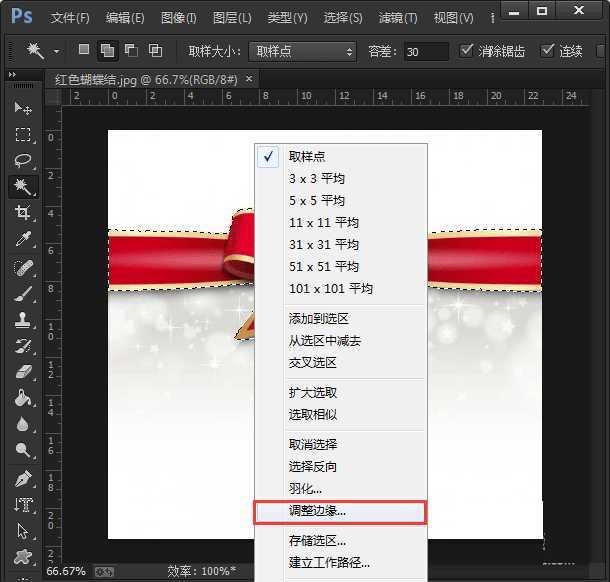The height and width of the screenshot is (582, 610).
Task: Open the 图层(L) menu
Action: 232,18
